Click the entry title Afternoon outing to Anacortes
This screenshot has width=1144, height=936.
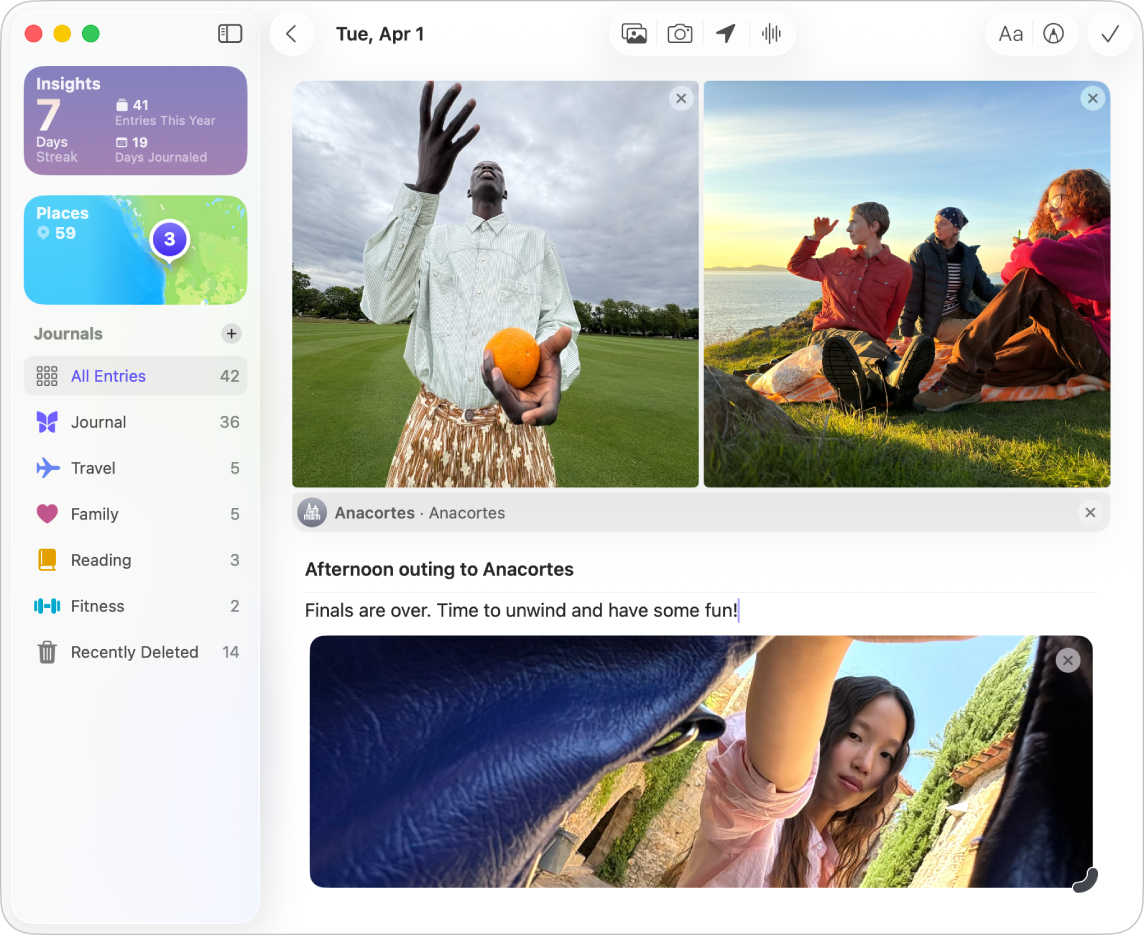click(x=439, y=569)
